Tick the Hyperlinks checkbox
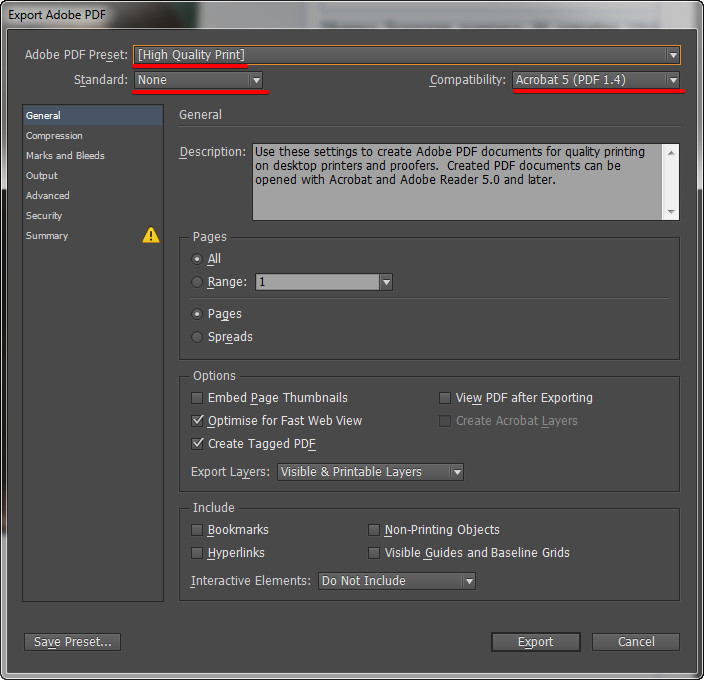Viewport: 704px width, 680px height. (197, 553)
